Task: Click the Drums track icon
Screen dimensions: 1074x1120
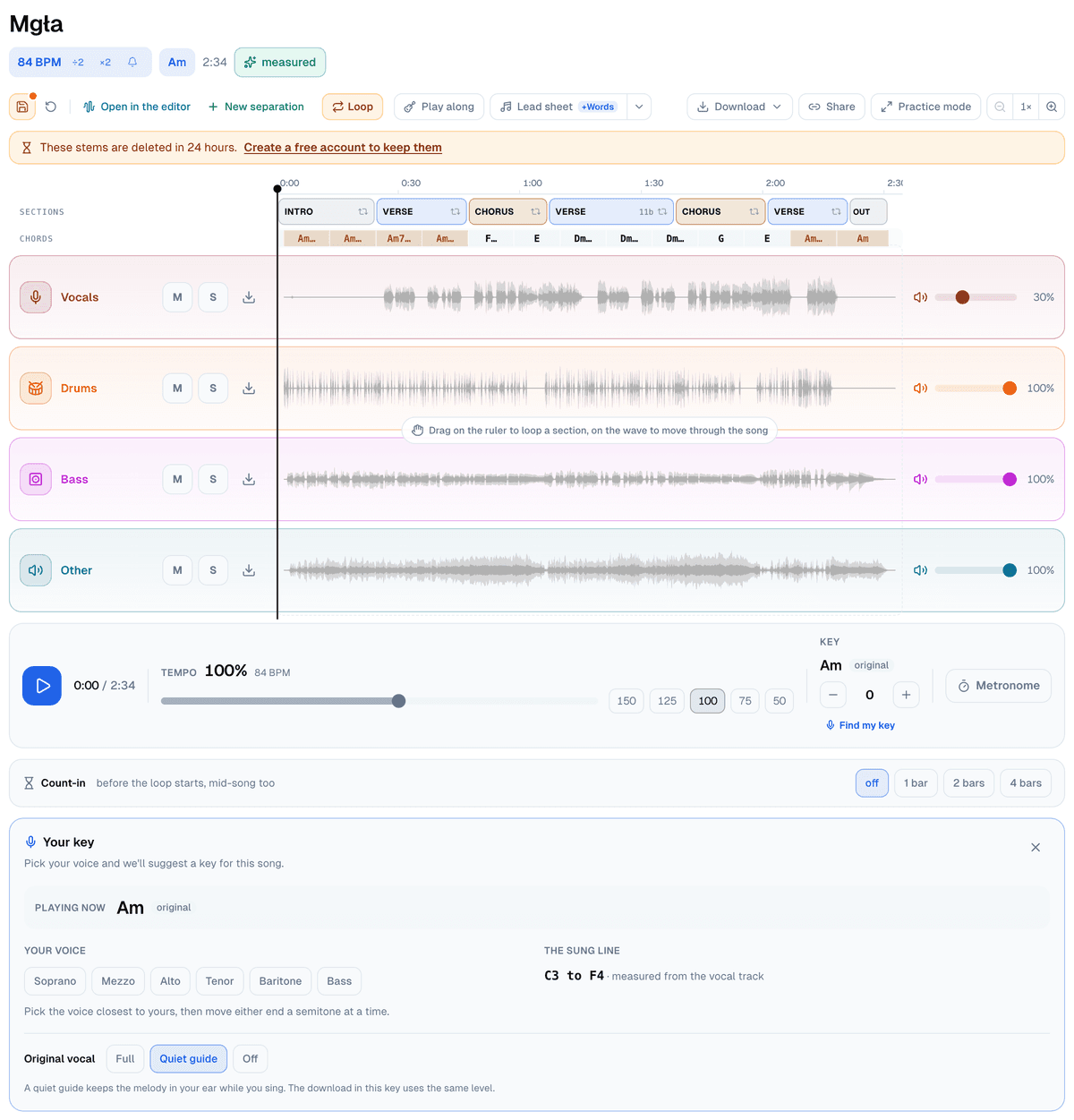Action: pyautogui.click(x=36, y=389)
